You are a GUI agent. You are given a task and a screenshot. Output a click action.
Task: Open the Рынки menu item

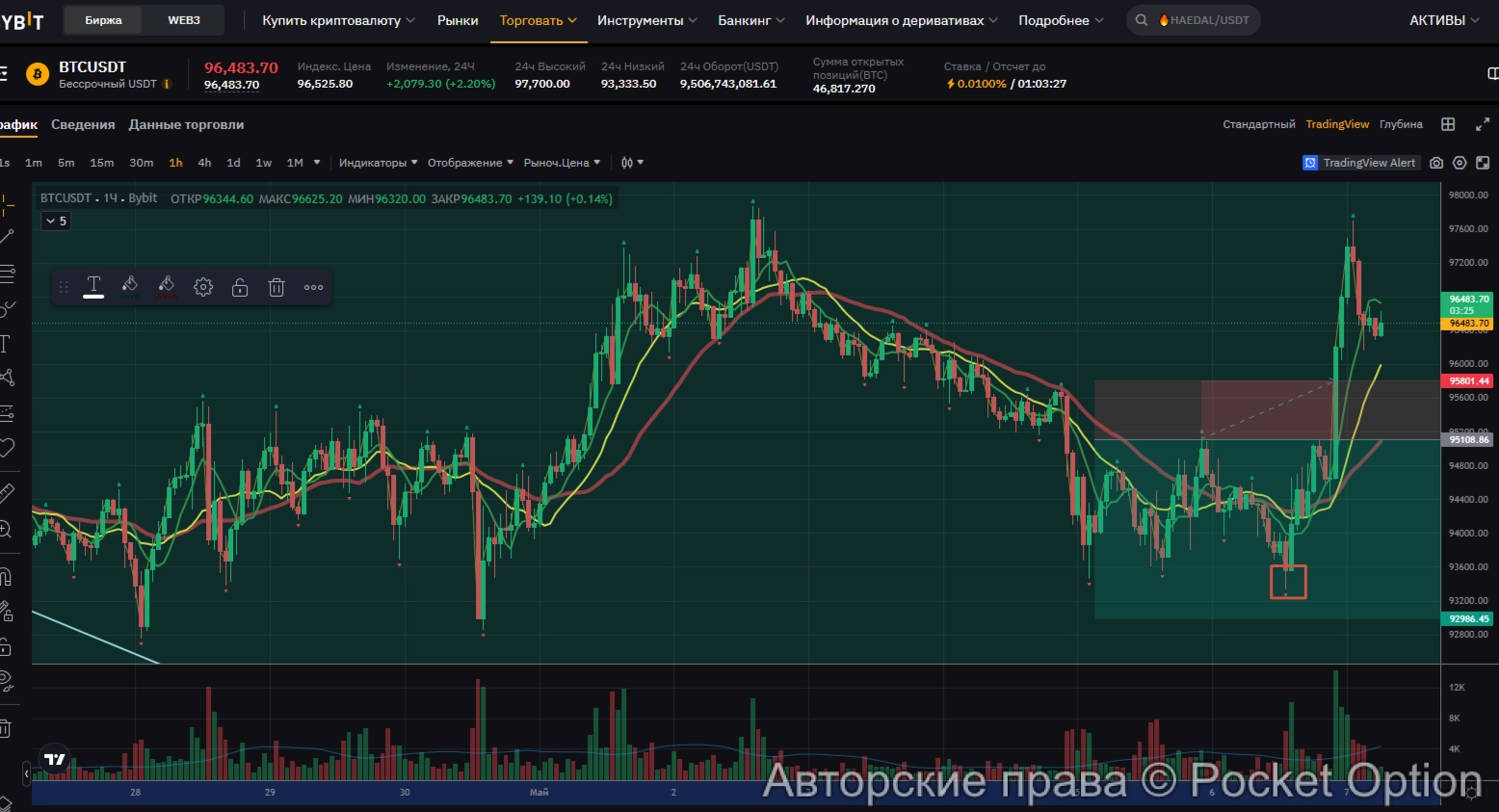(458, 20)
